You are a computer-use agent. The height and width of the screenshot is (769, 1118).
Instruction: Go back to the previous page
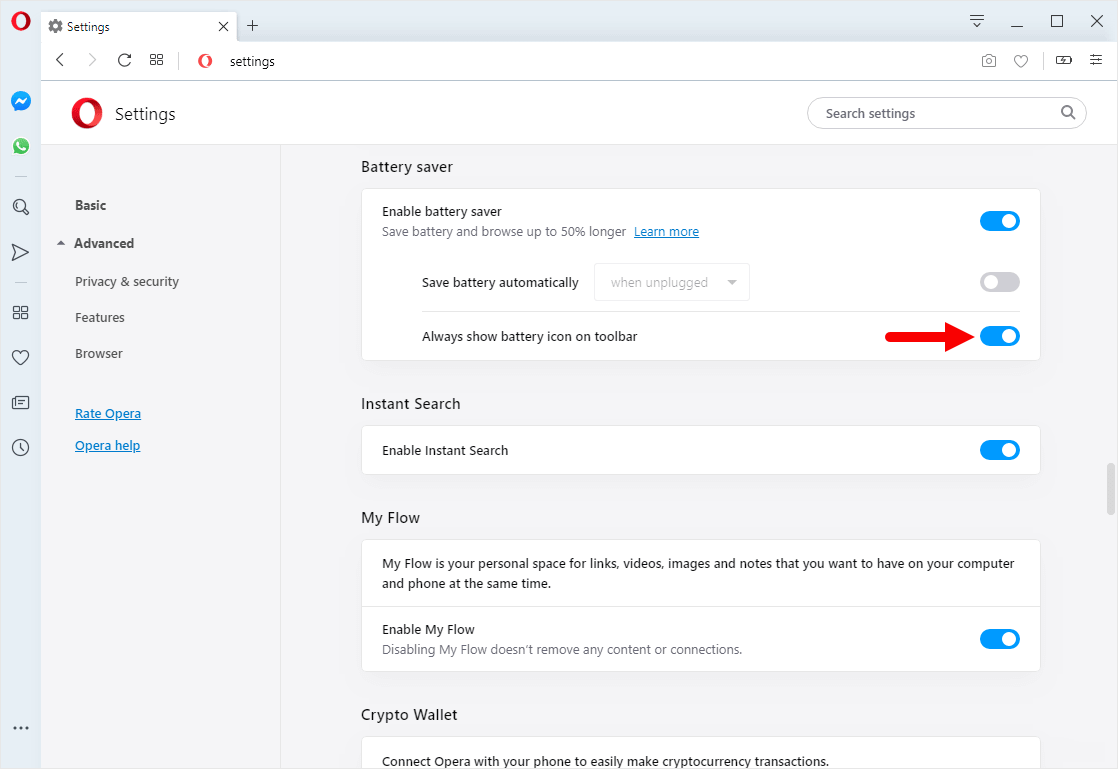tap(61, 61)
